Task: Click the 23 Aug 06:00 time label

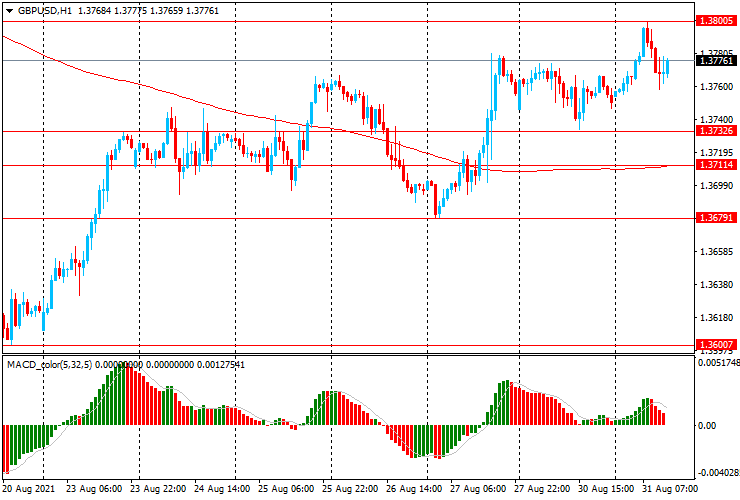Action: (94, 488)
